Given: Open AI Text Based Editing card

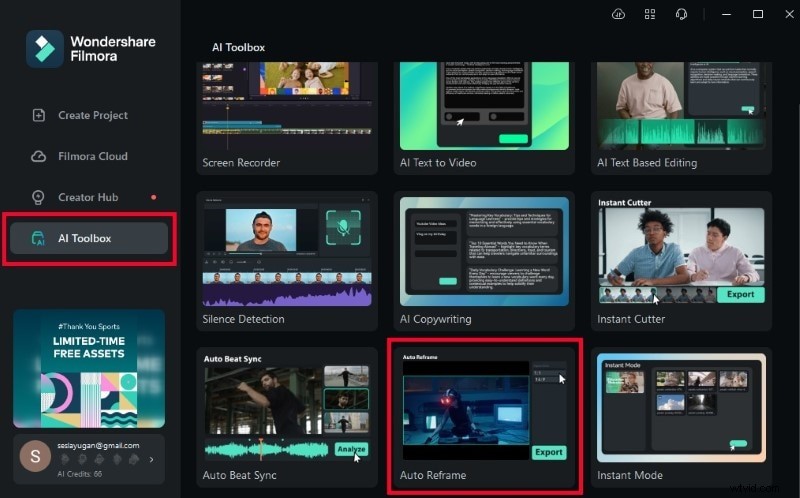Looking at the screenshot, I should (682, 118).
